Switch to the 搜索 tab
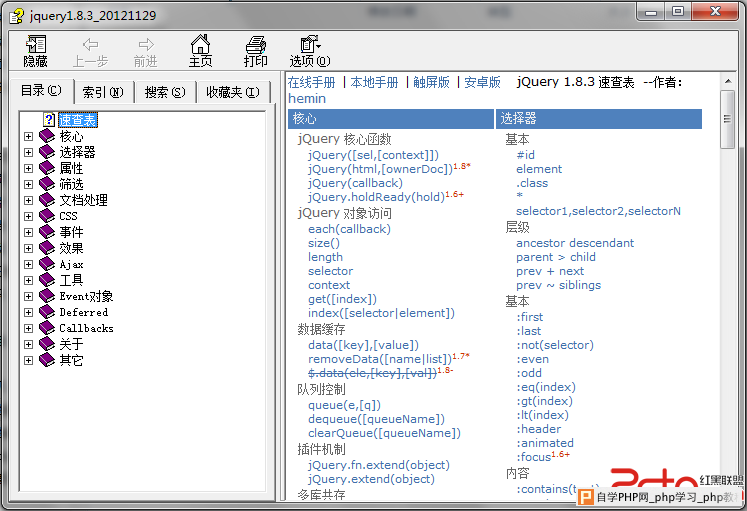The width and height of the screenshot is (747, 511). point(165,92)
